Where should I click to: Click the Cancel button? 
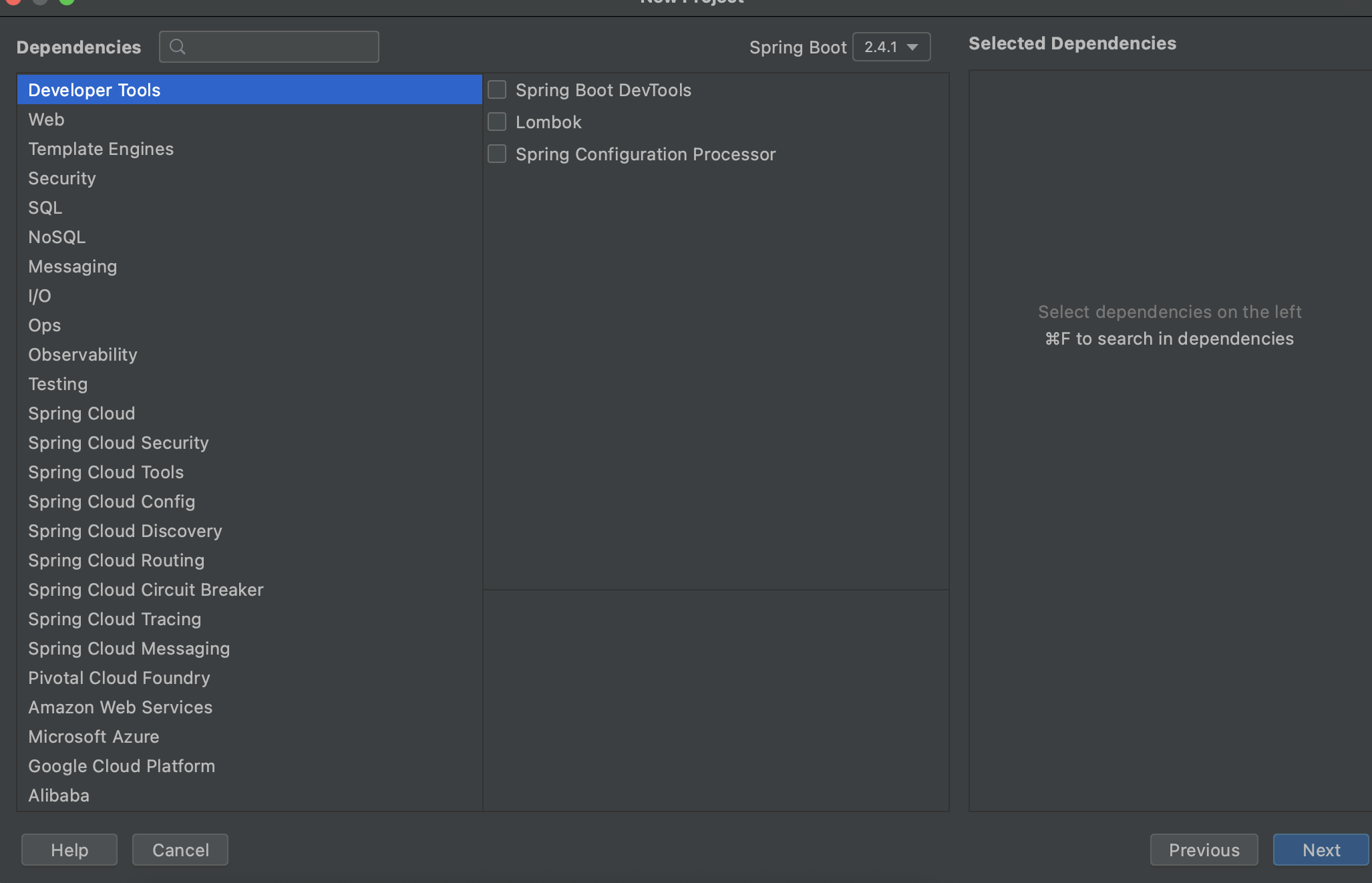180,850
